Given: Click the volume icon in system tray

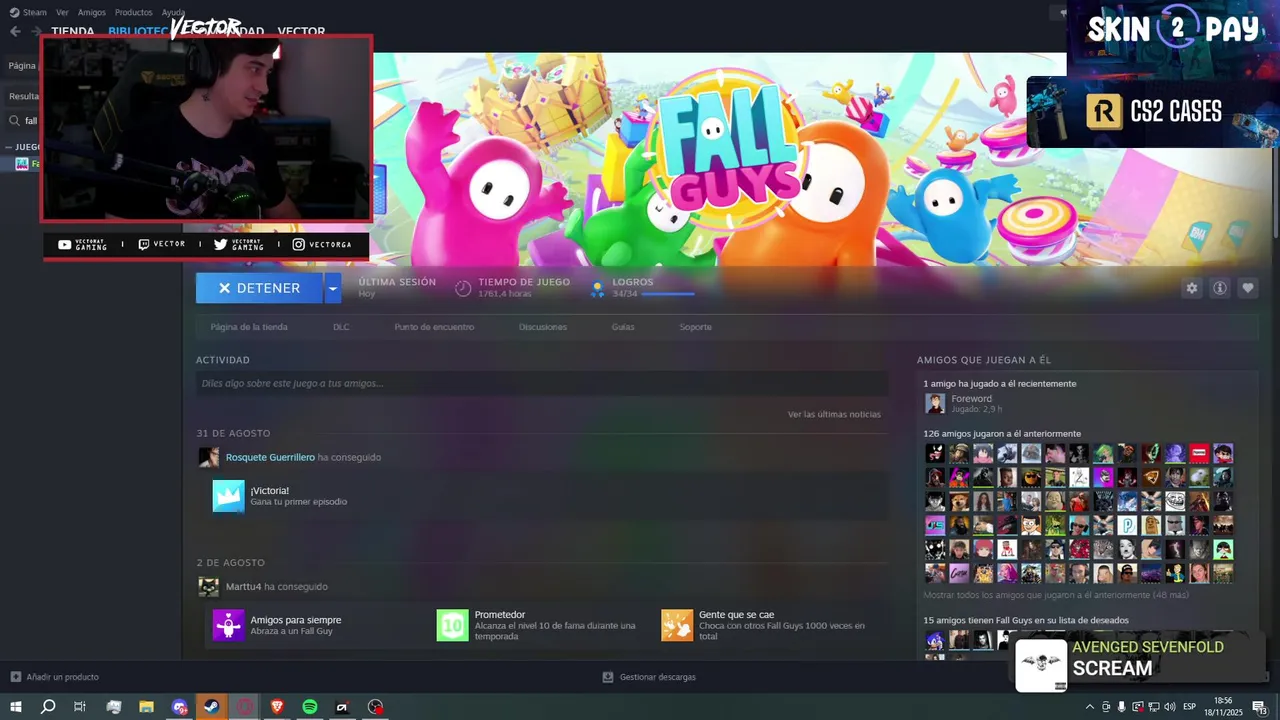Looking at the screenshot, I should pyautogui.click(x=1171, y=707).
